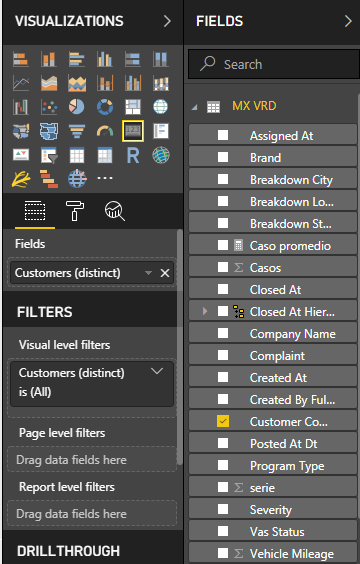
Task: Select the Gauge visual
Action: pyautogui.click(x=105, y=131)
